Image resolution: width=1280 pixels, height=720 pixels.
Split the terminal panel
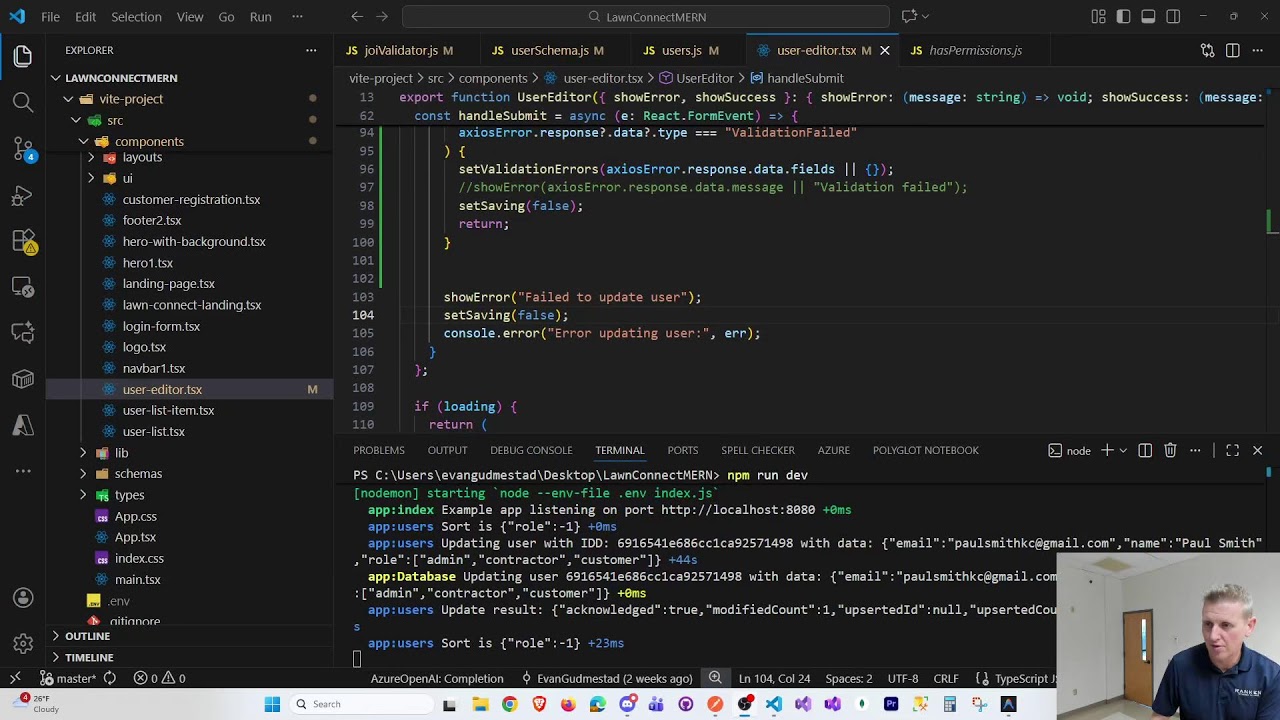pyautogui.click(x=1145, y=451)
